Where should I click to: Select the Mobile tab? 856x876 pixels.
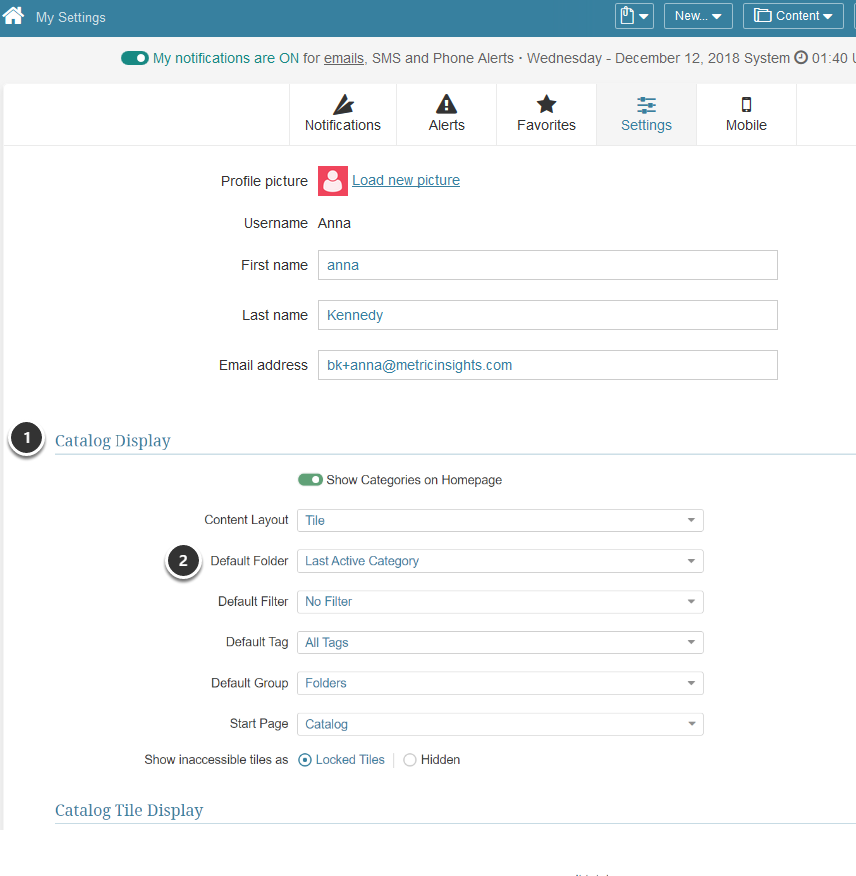point(746,115)
